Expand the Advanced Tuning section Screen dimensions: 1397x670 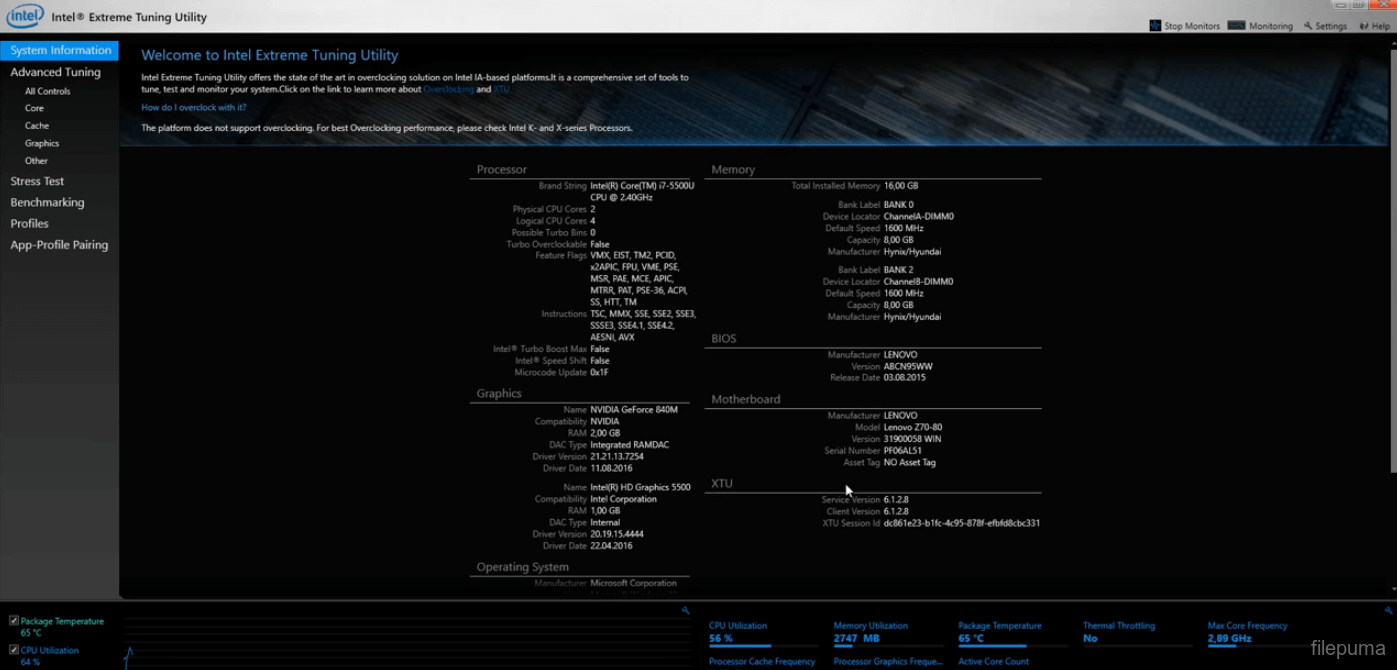click(x=55, y=72)
